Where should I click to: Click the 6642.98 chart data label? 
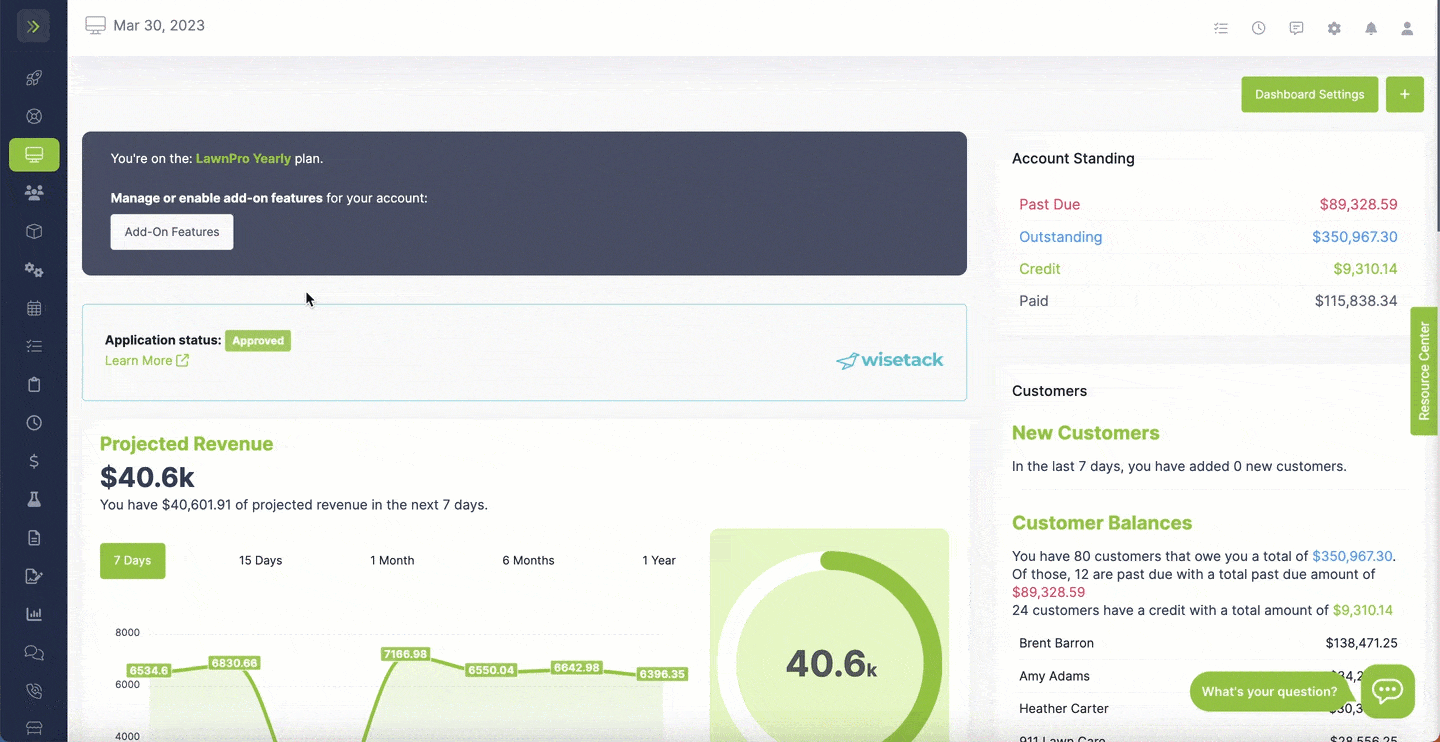click(x=577, y=668)
